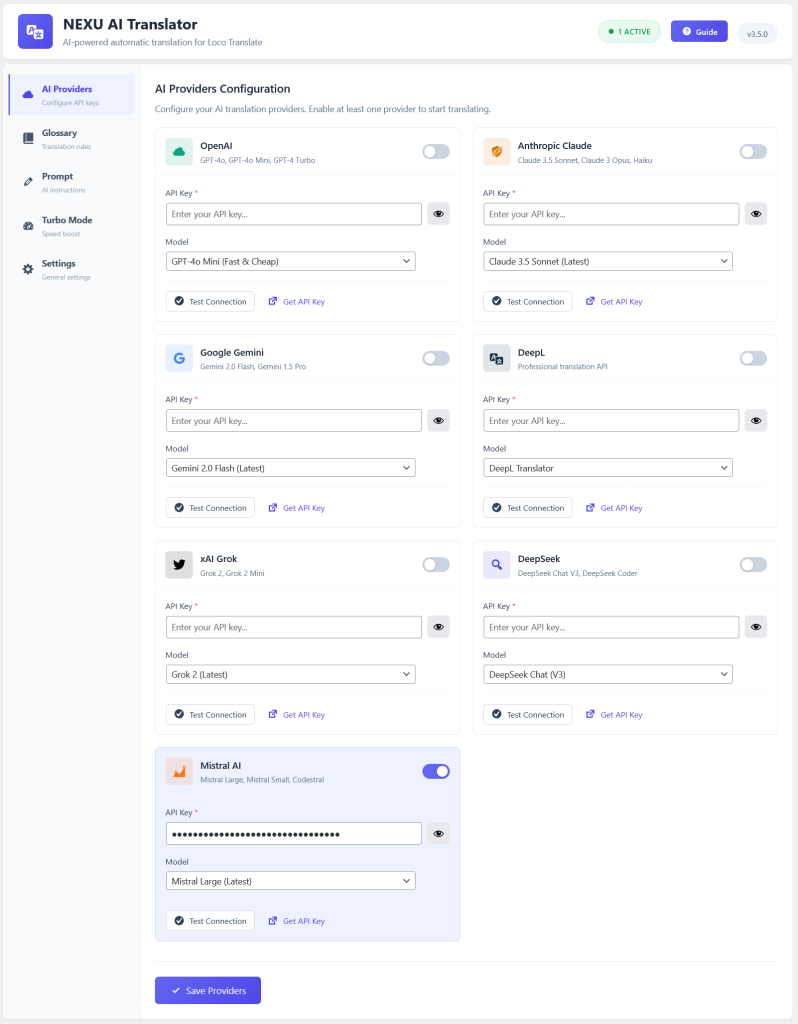Open the Mistral Large model dropdown

tap(291, 881)
